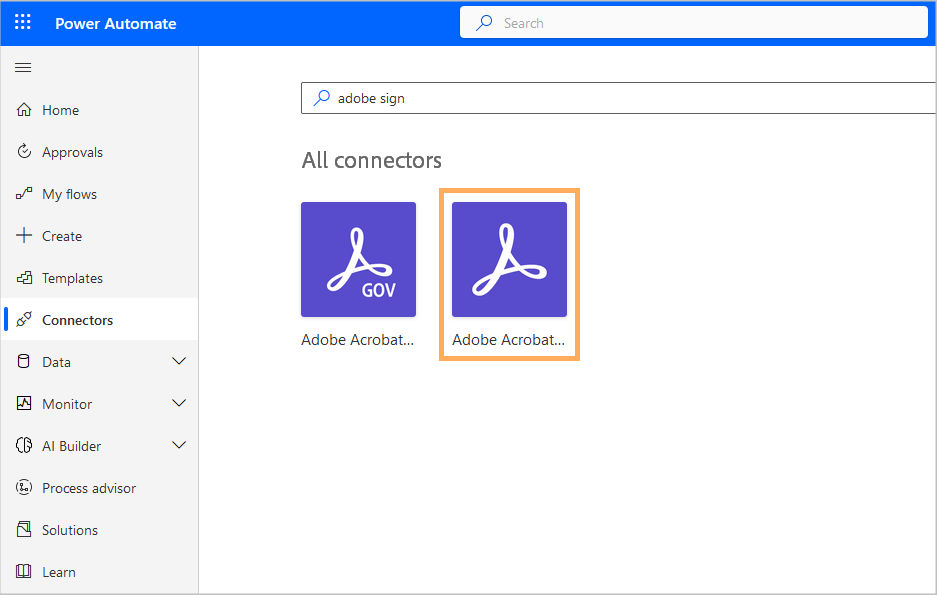Click the Create plus icon

click(25, 236)
